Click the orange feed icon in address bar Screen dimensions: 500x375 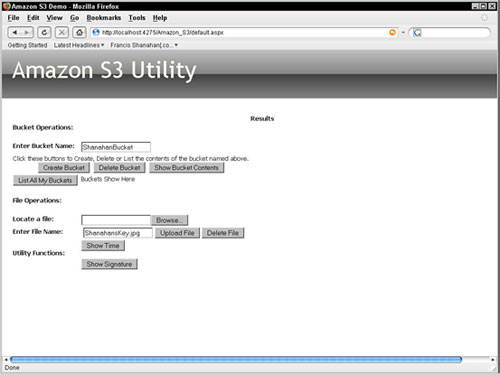[393, 32]
